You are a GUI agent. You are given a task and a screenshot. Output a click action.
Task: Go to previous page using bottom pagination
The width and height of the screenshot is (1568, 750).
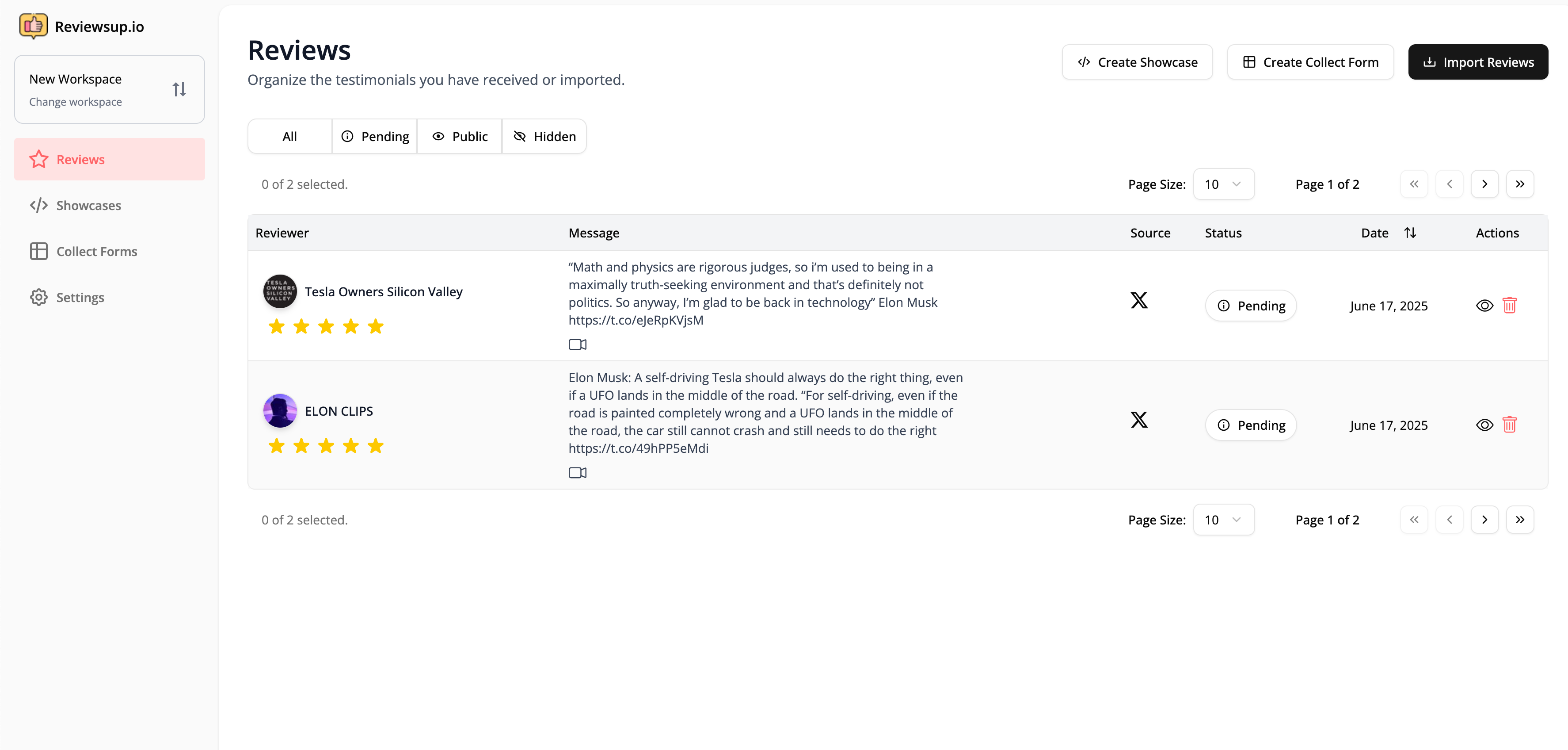[1449, 520]
